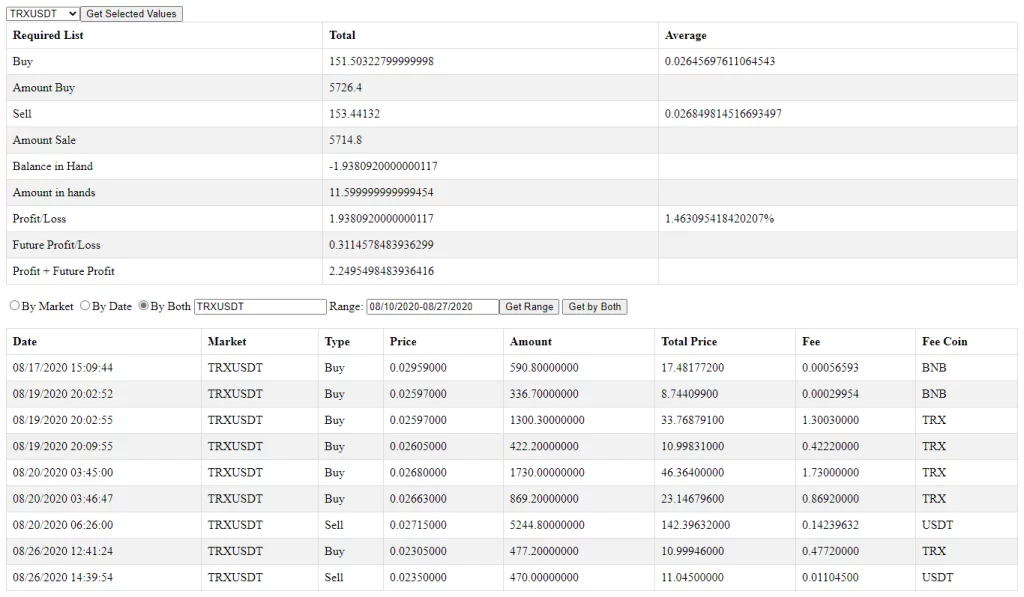Click percentage 1.463095418420207%

click(x=720, y=218)
